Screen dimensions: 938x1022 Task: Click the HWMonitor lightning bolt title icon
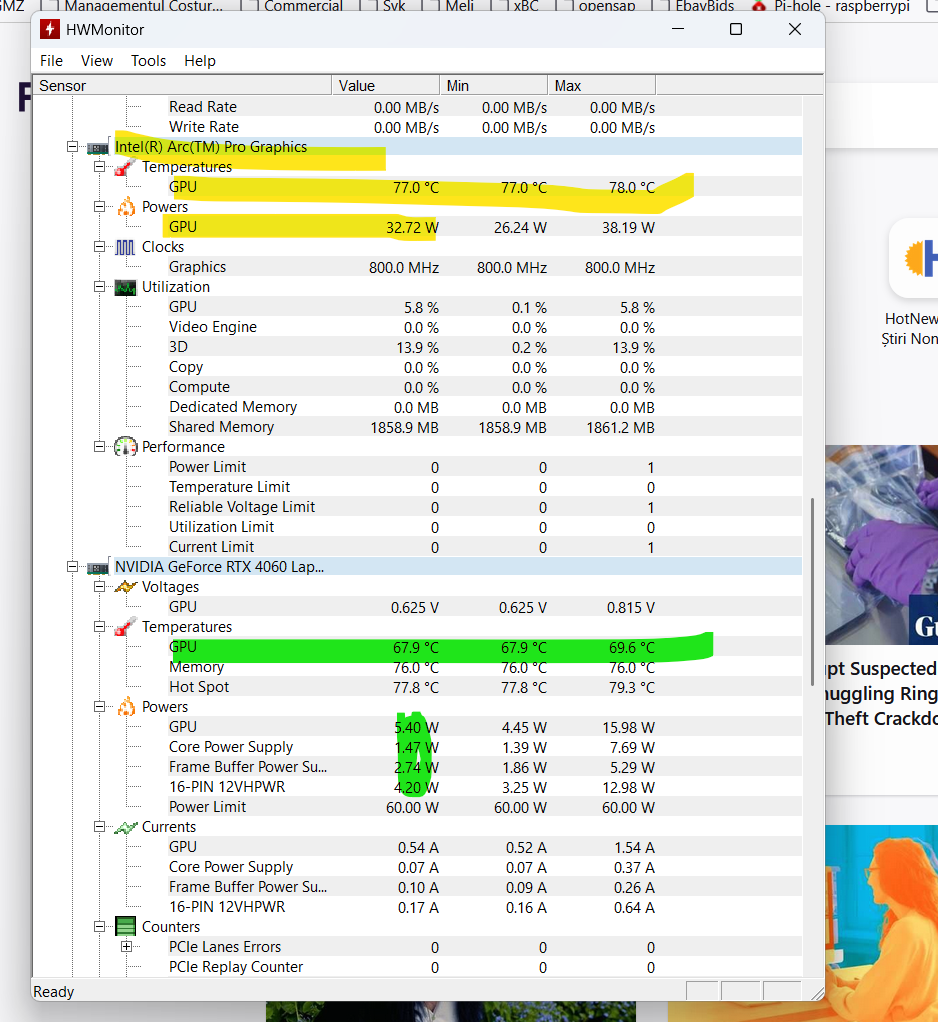click(x=50, y=29)
